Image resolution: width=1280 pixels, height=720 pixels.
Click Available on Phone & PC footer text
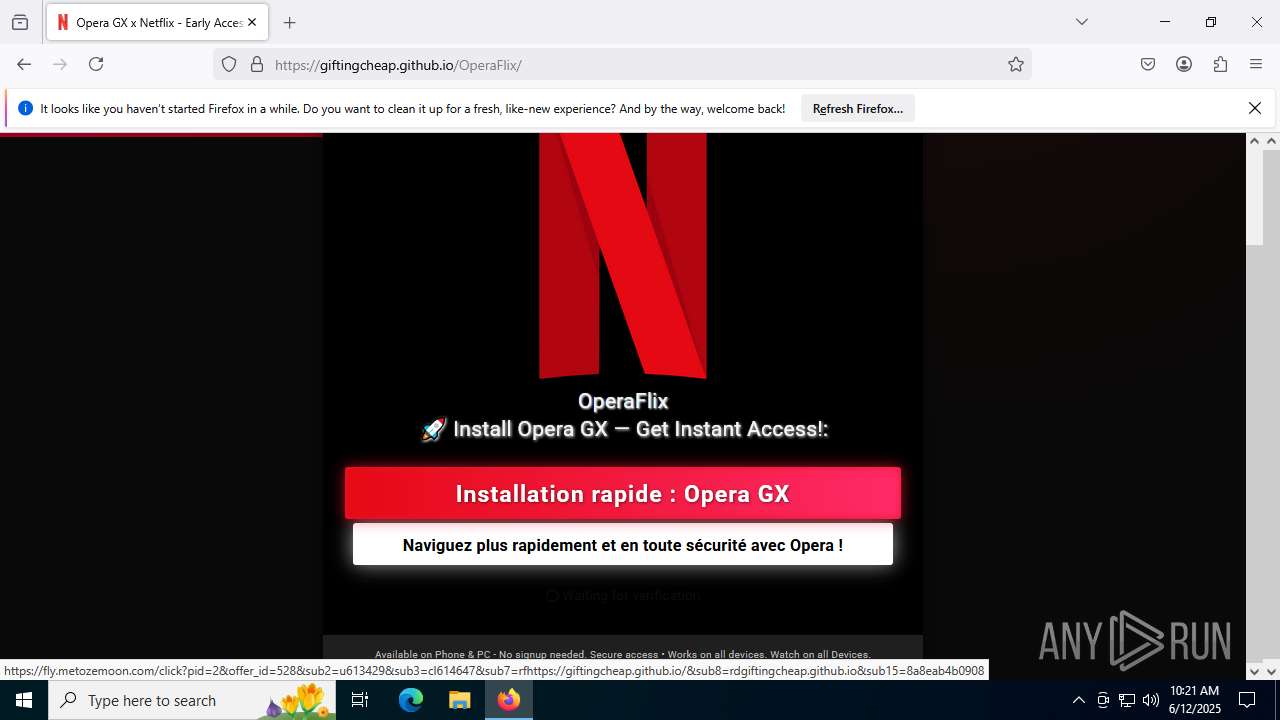(623, 655)
